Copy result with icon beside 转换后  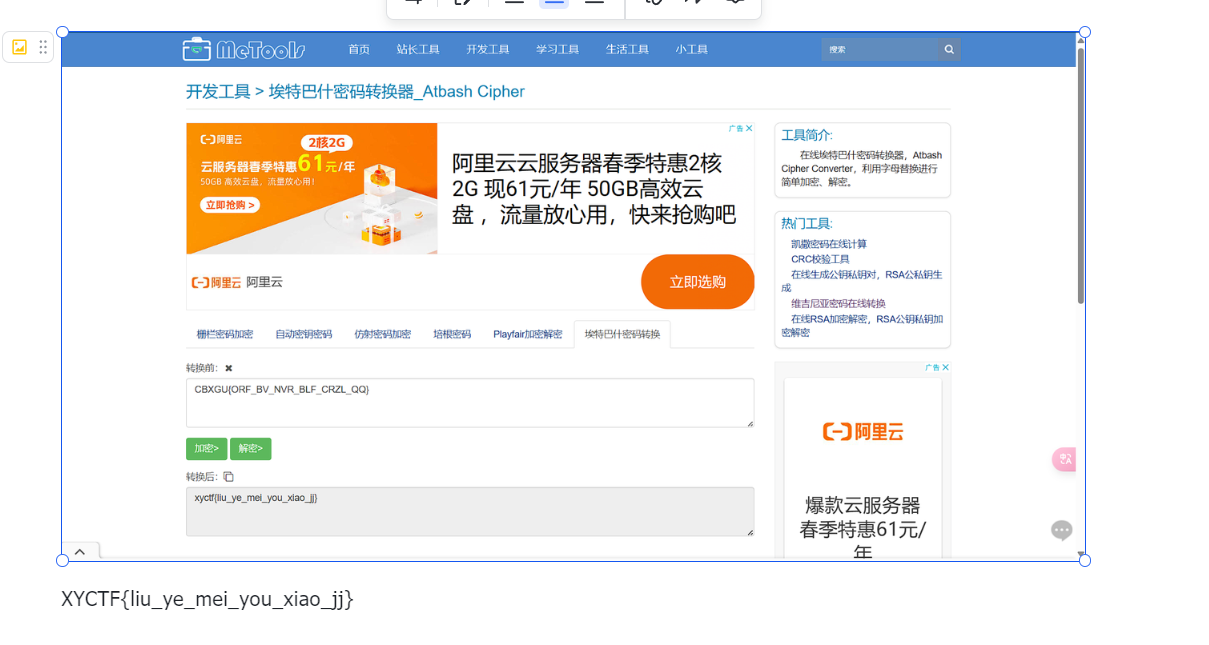[x=228, y=477]
